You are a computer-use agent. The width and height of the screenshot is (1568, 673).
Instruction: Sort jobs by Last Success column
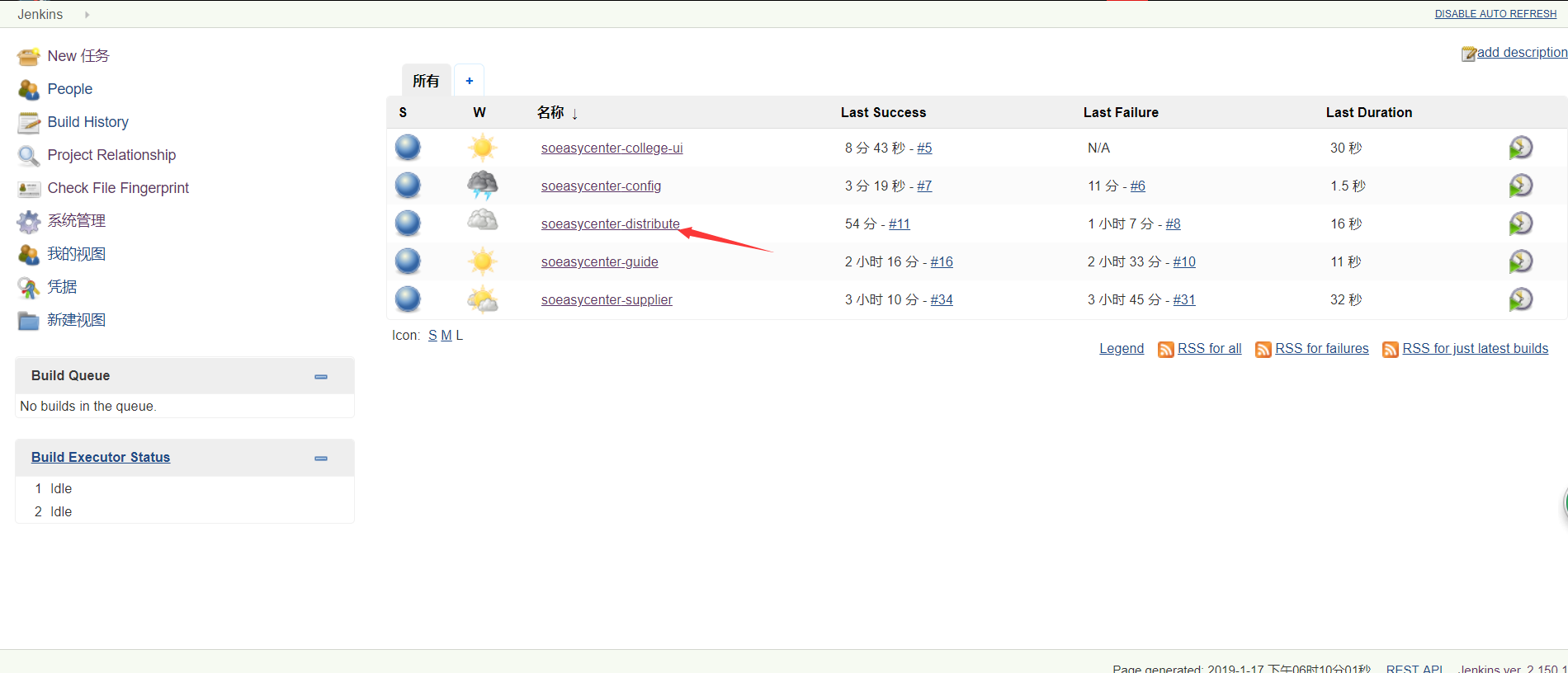pyautogui.click(x=883, y=112)
